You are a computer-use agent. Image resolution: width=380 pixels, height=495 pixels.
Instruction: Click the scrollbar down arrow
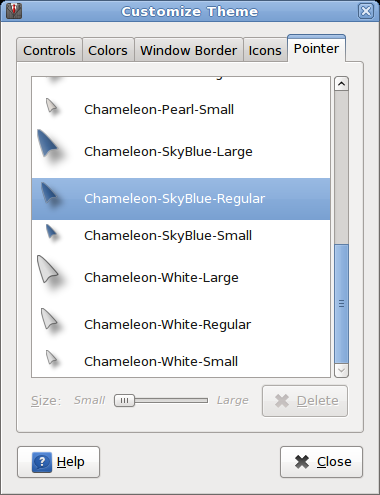341,370
